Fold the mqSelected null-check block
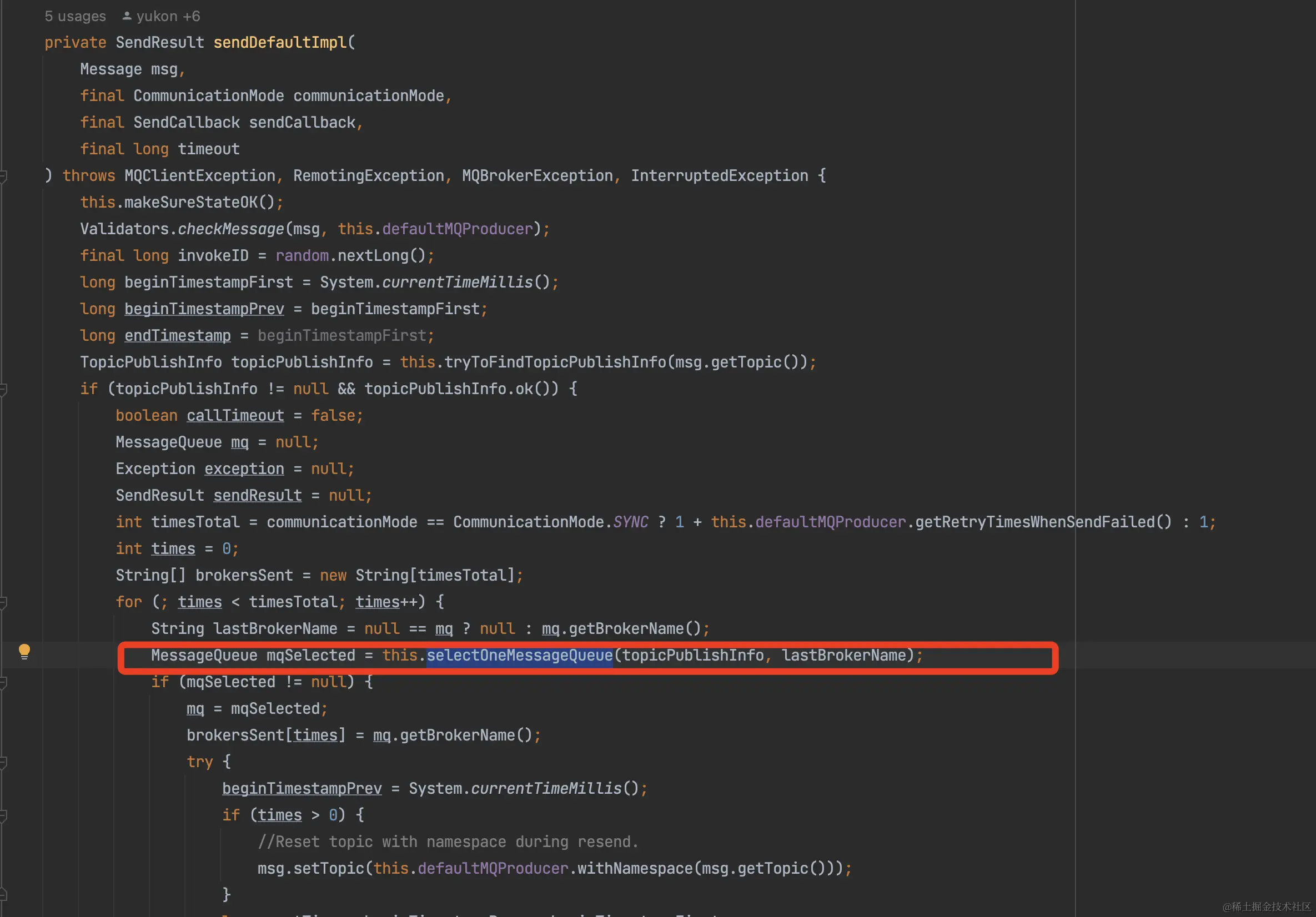 pyautogui.click(x=3, y=682)
